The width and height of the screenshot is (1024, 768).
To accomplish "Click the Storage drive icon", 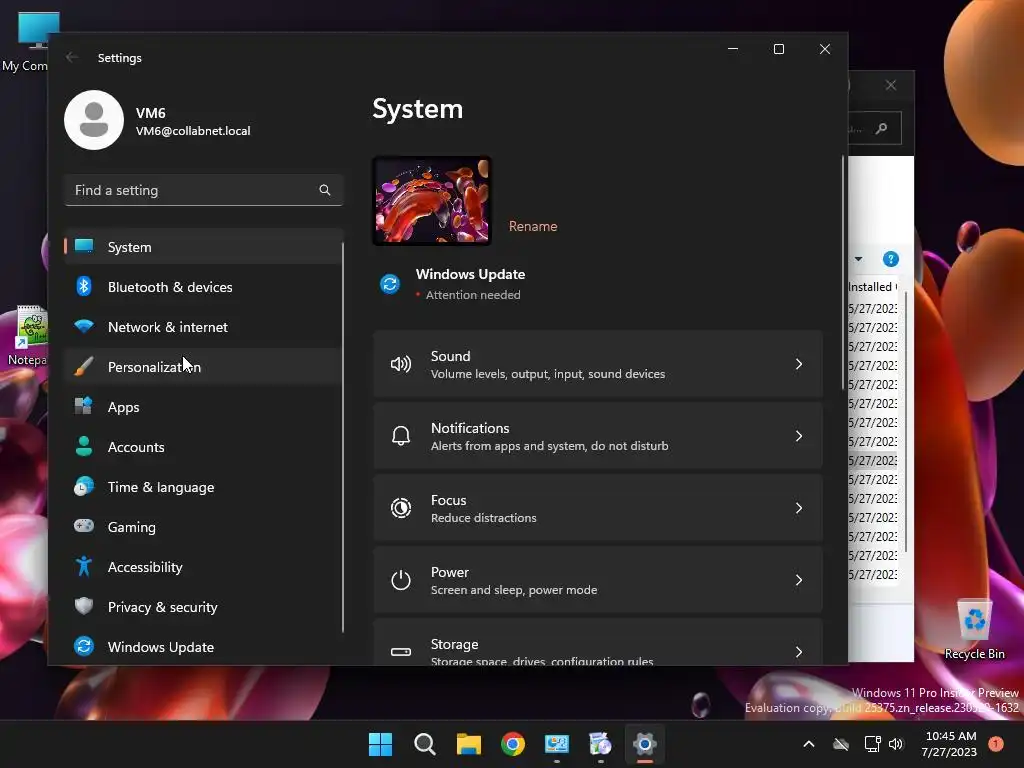I will point(400,652).
